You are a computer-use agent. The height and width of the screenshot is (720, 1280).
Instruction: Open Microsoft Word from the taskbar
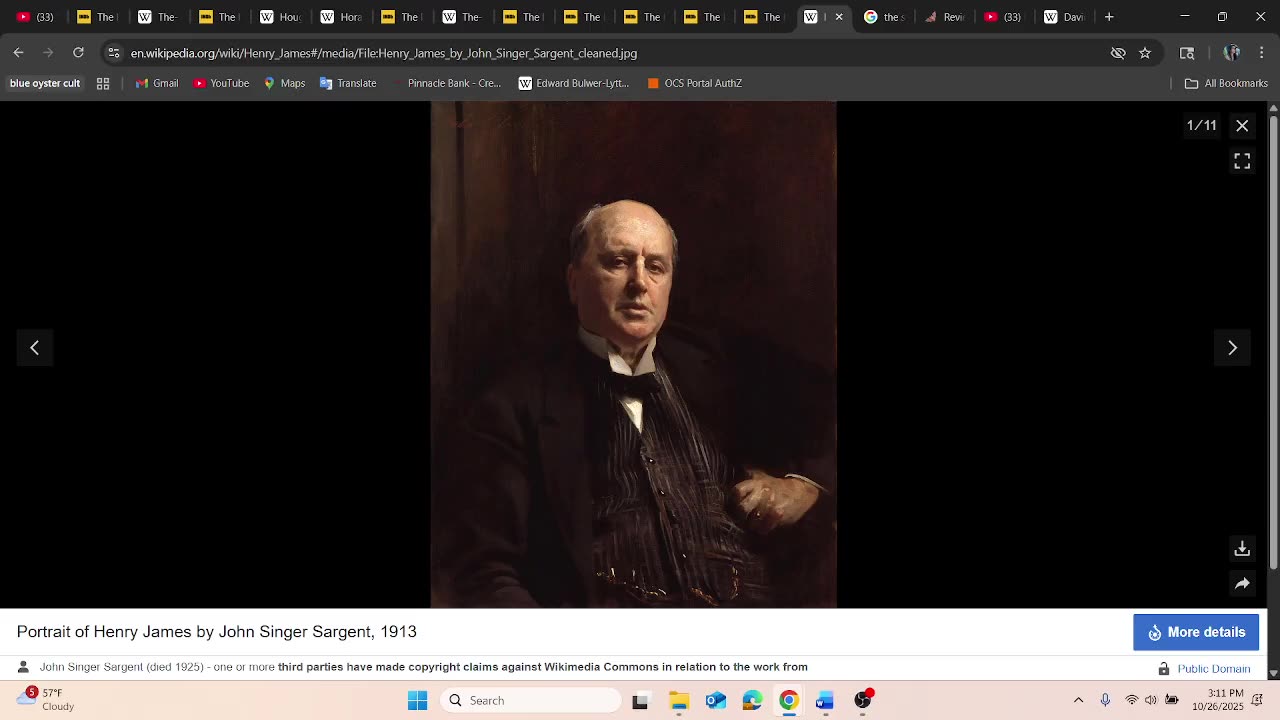825,701
